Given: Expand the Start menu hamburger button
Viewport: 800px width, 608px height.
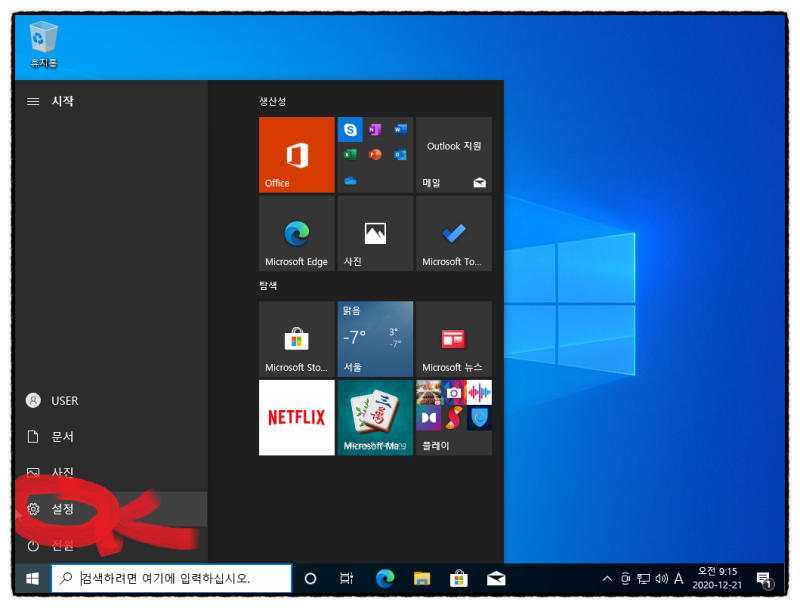Looking at the screenshot, I should [33, 101].
